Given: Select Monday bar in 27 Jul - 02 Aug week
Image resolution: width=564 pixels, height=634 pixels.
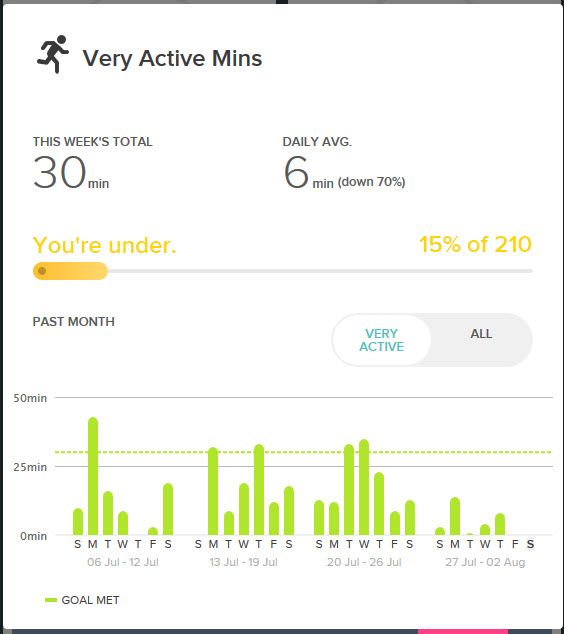Looking at the screenshot, I should pos(455,516).
